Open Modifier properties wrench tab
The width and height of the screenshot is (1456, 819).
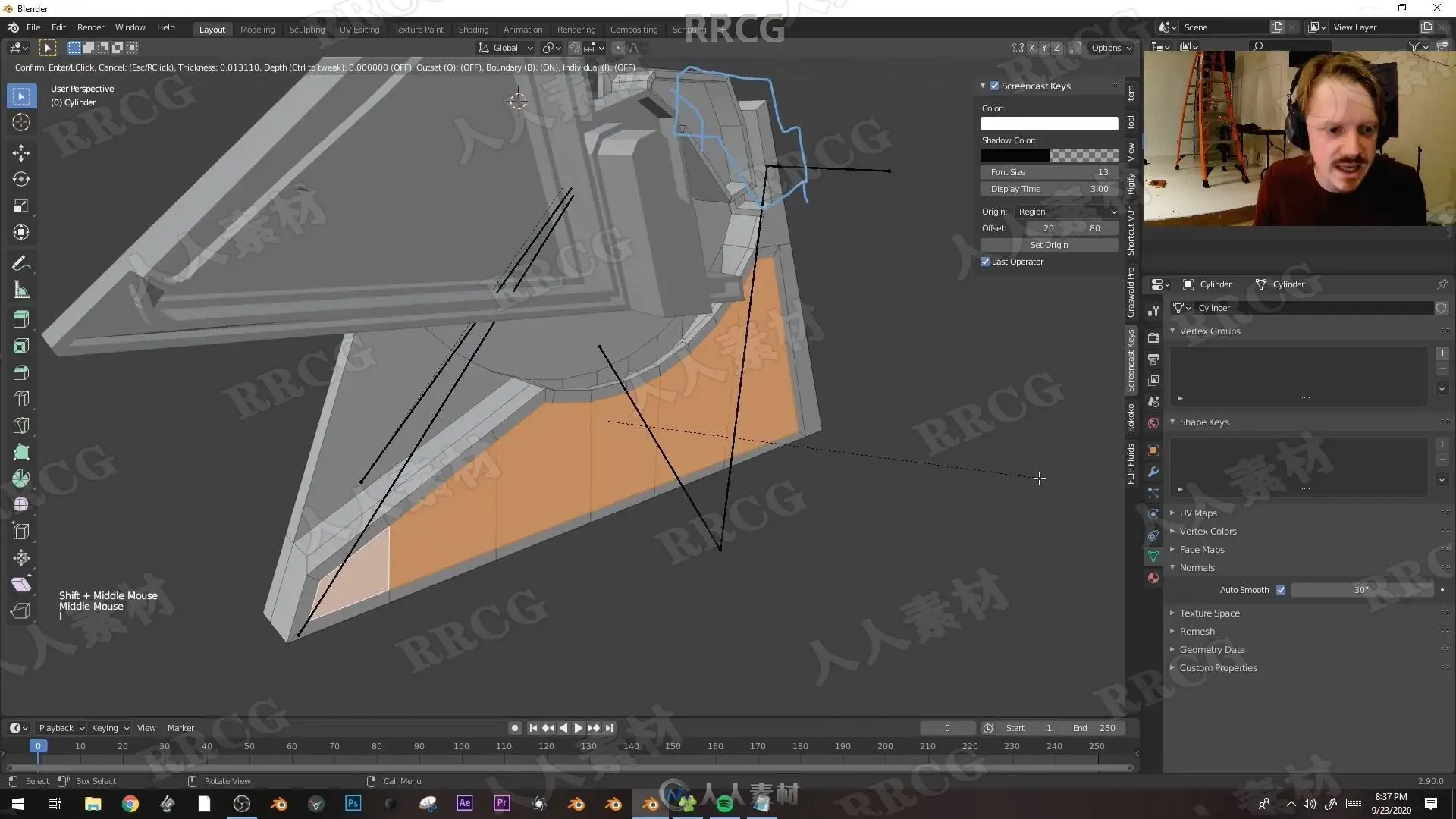pos(1153,472)
